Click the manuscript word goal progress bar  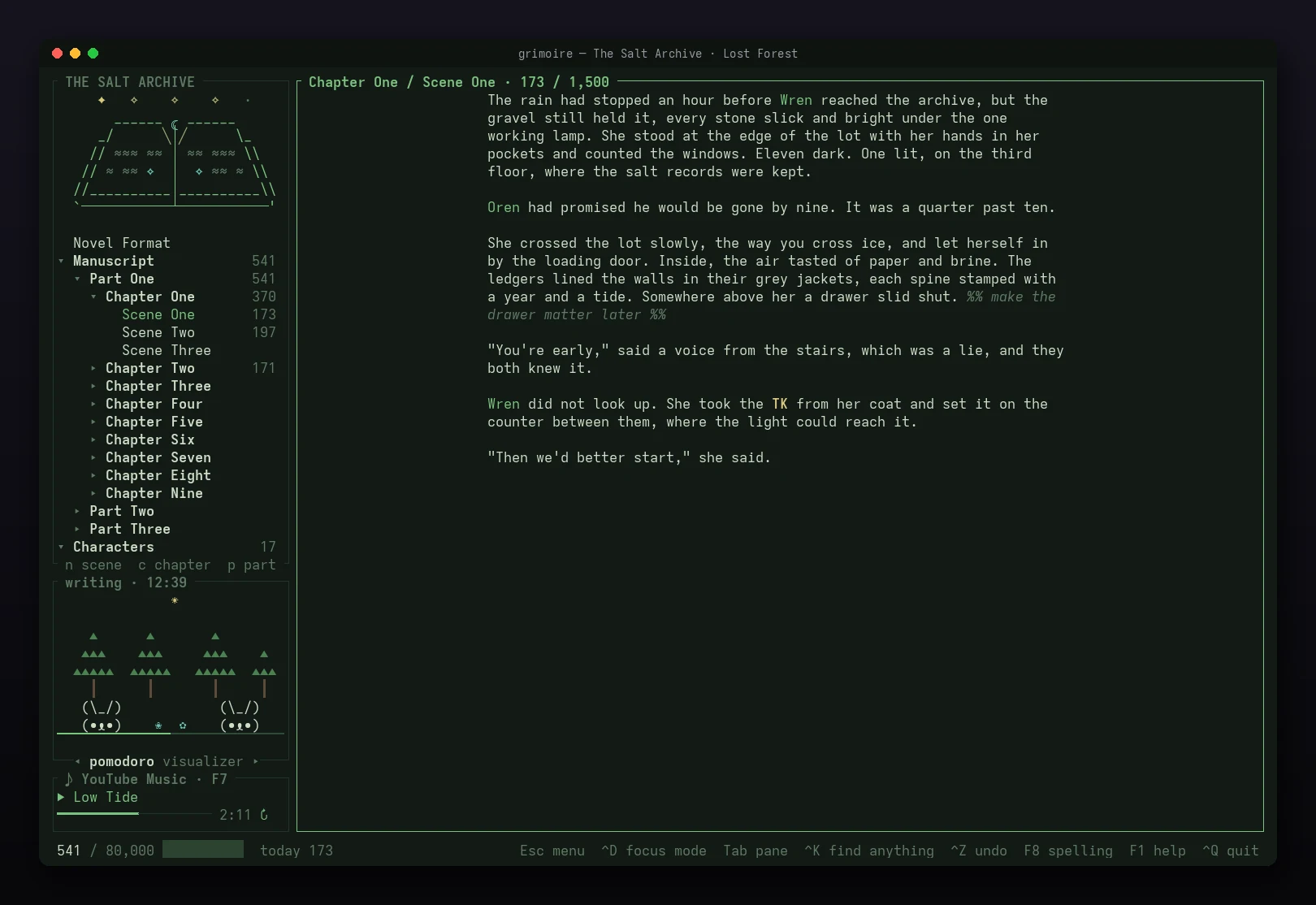(203, 850)
